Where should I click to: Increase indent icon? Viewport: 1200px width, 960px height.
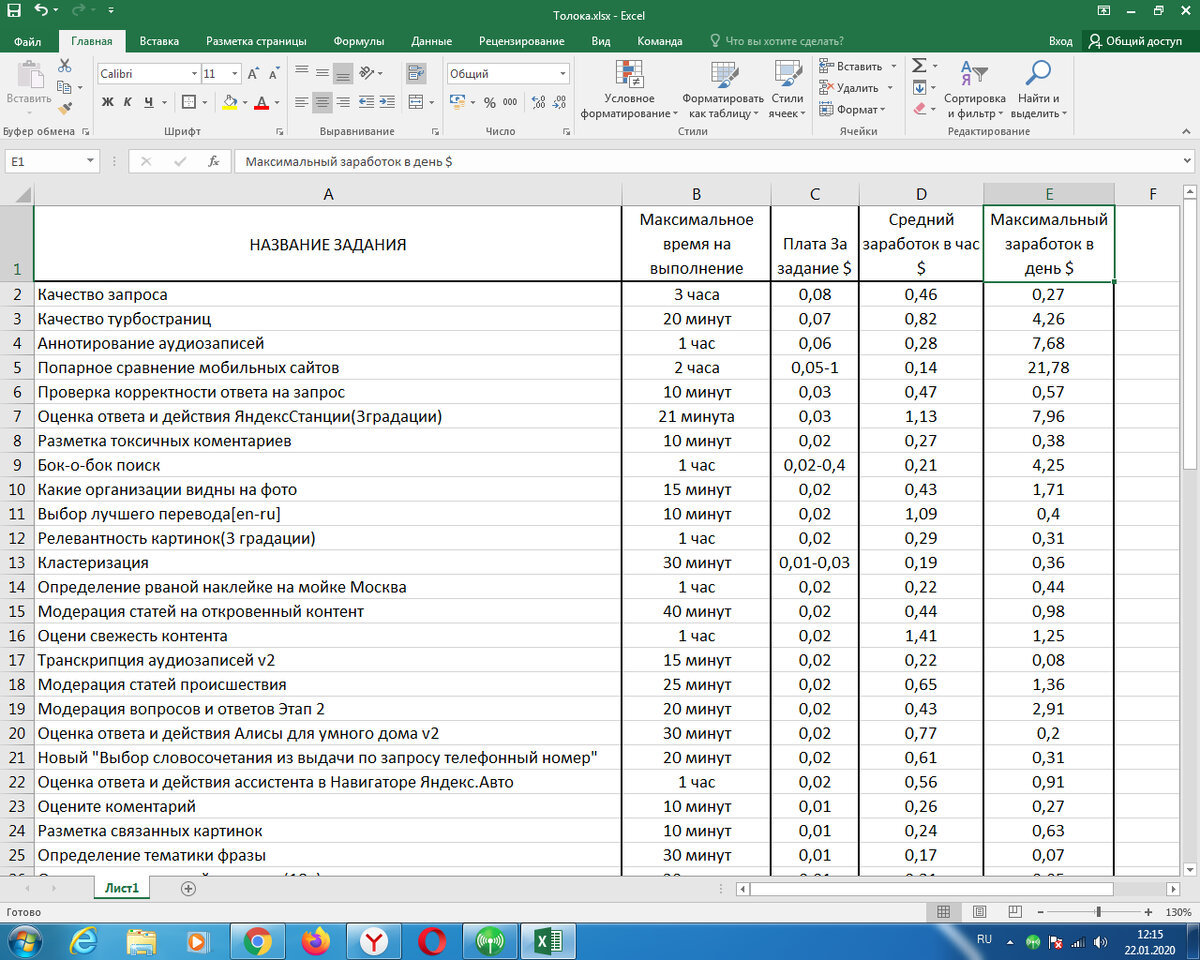387,102
